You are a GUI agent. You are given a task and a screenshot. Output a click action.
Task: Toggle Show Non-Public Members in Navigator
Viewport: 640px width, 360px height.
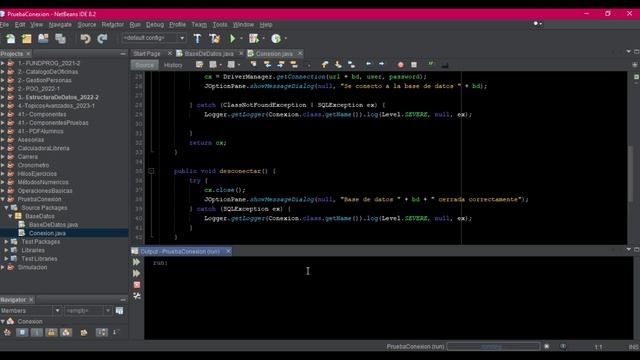pos(51,332)
